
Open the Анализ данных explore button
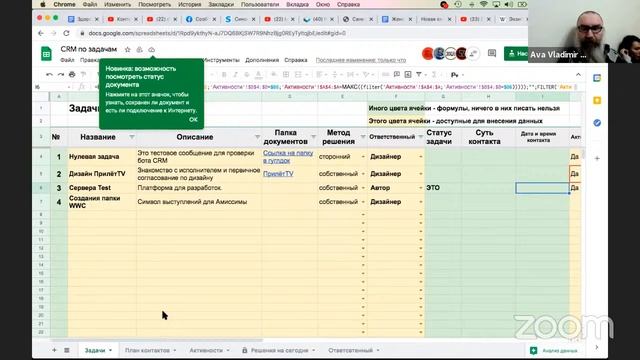(553, 350)
